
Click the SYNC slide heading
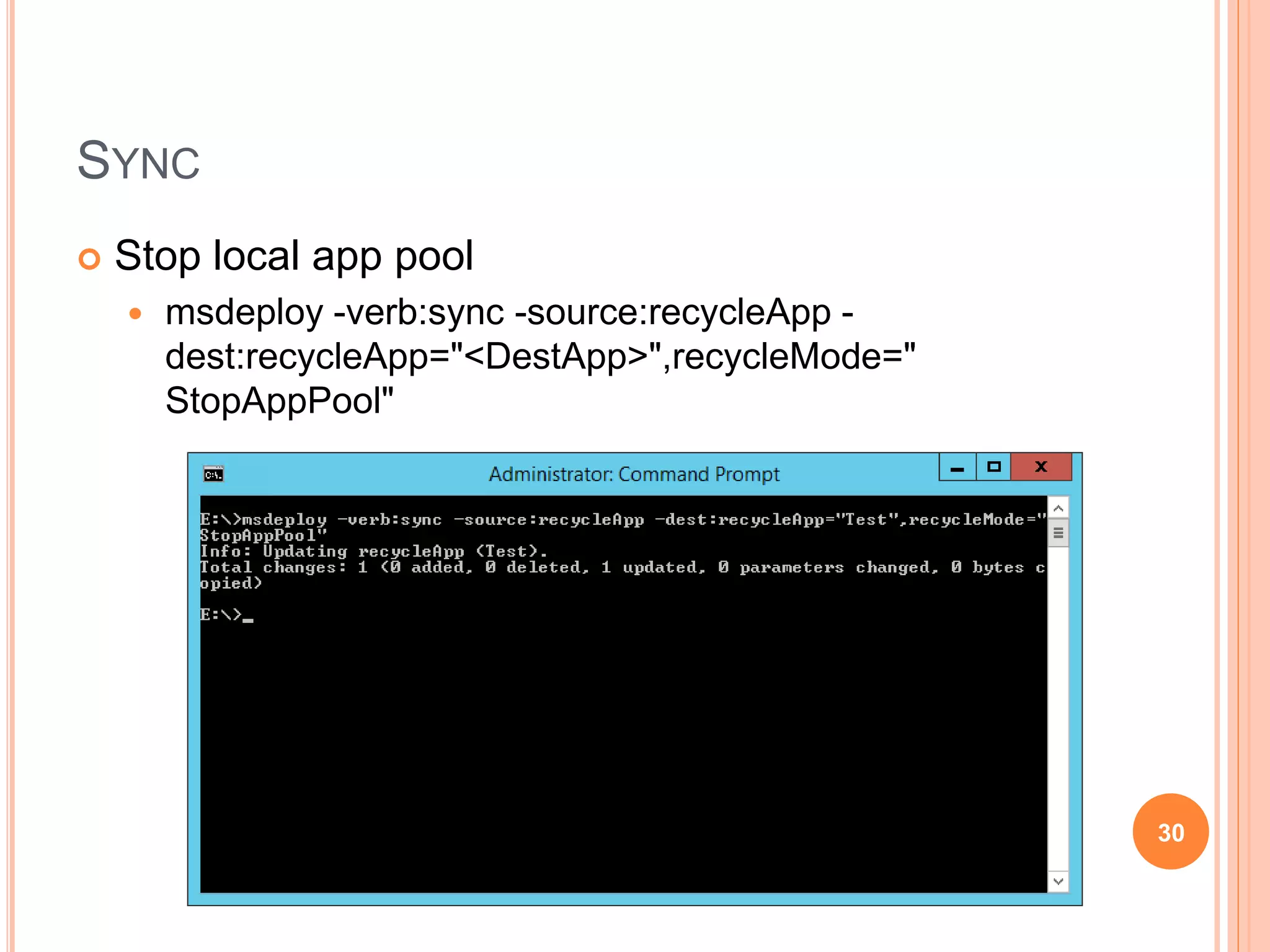point(138,161)
